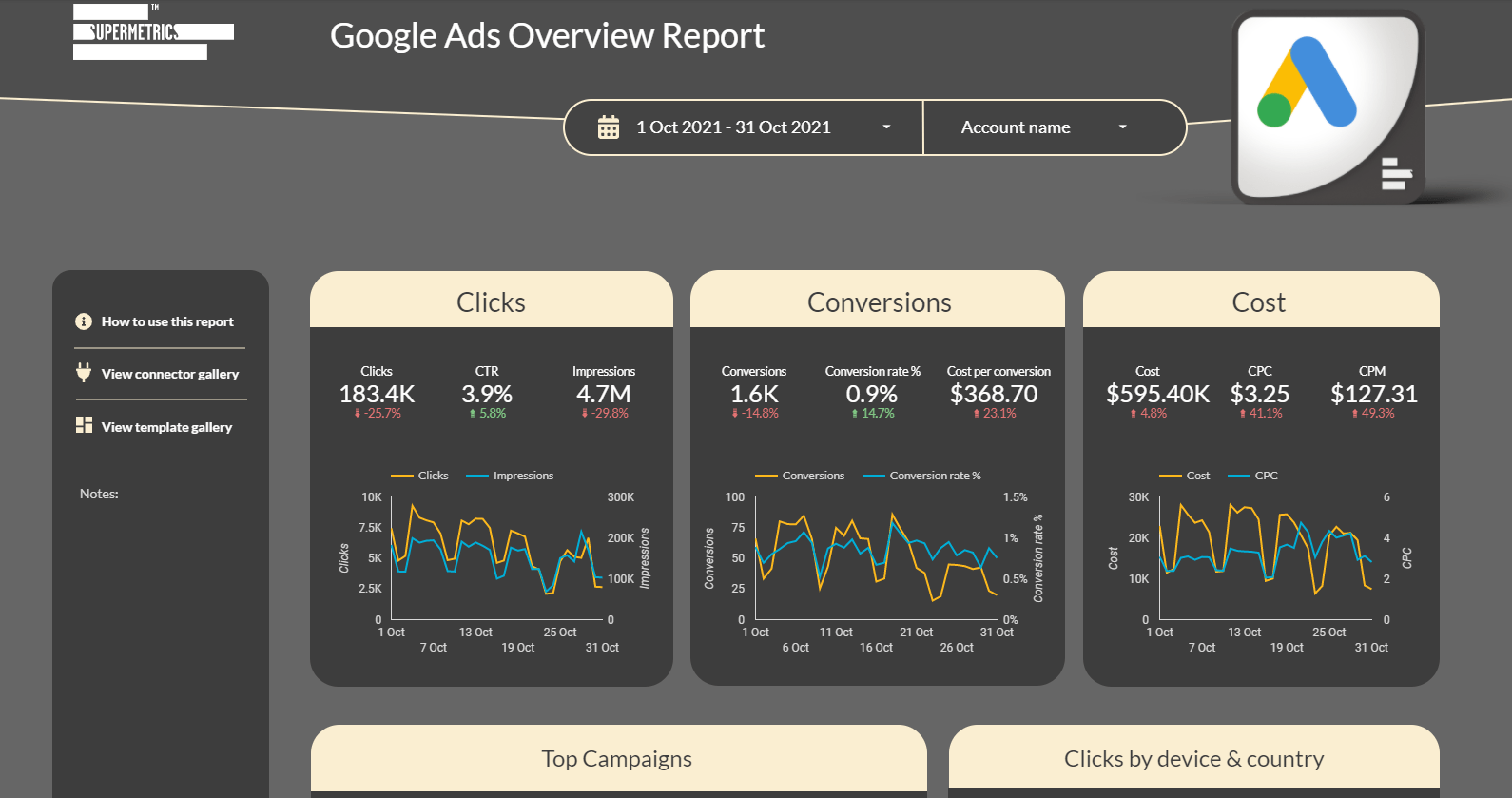The width and height of the screenshot is (1512, 798).
Task: Toggle Conversion rate % legend series
Action: [x=921, y=476]
